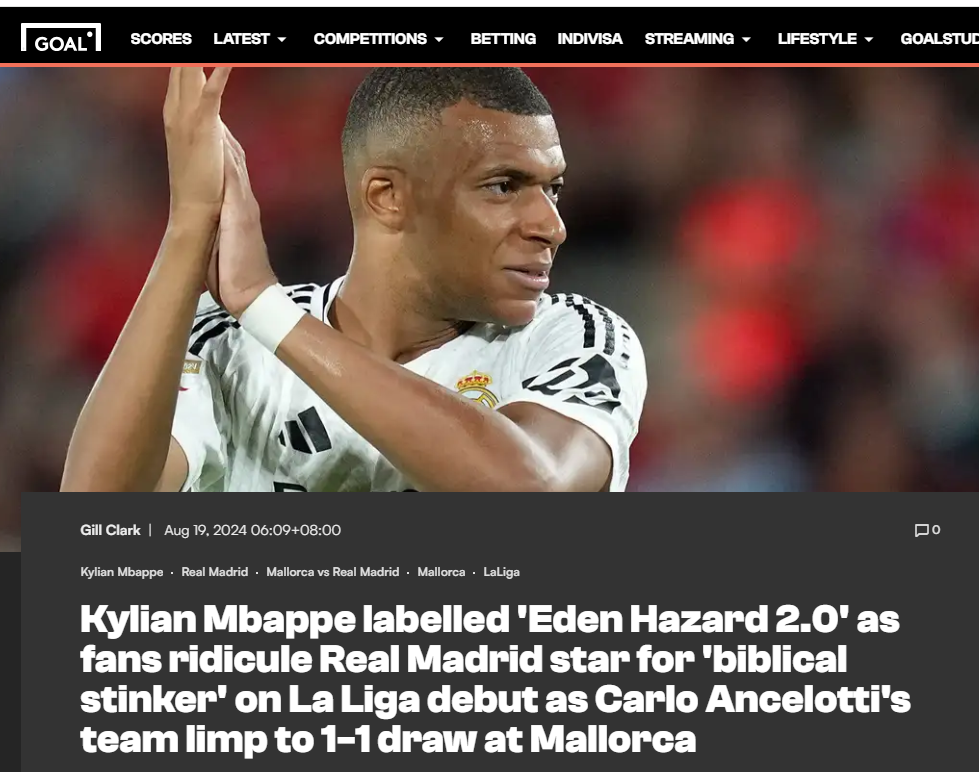This screenshot has height=772, width=979.
Task: Click the Mallorca tag link
Action: (x=441, y=572)
